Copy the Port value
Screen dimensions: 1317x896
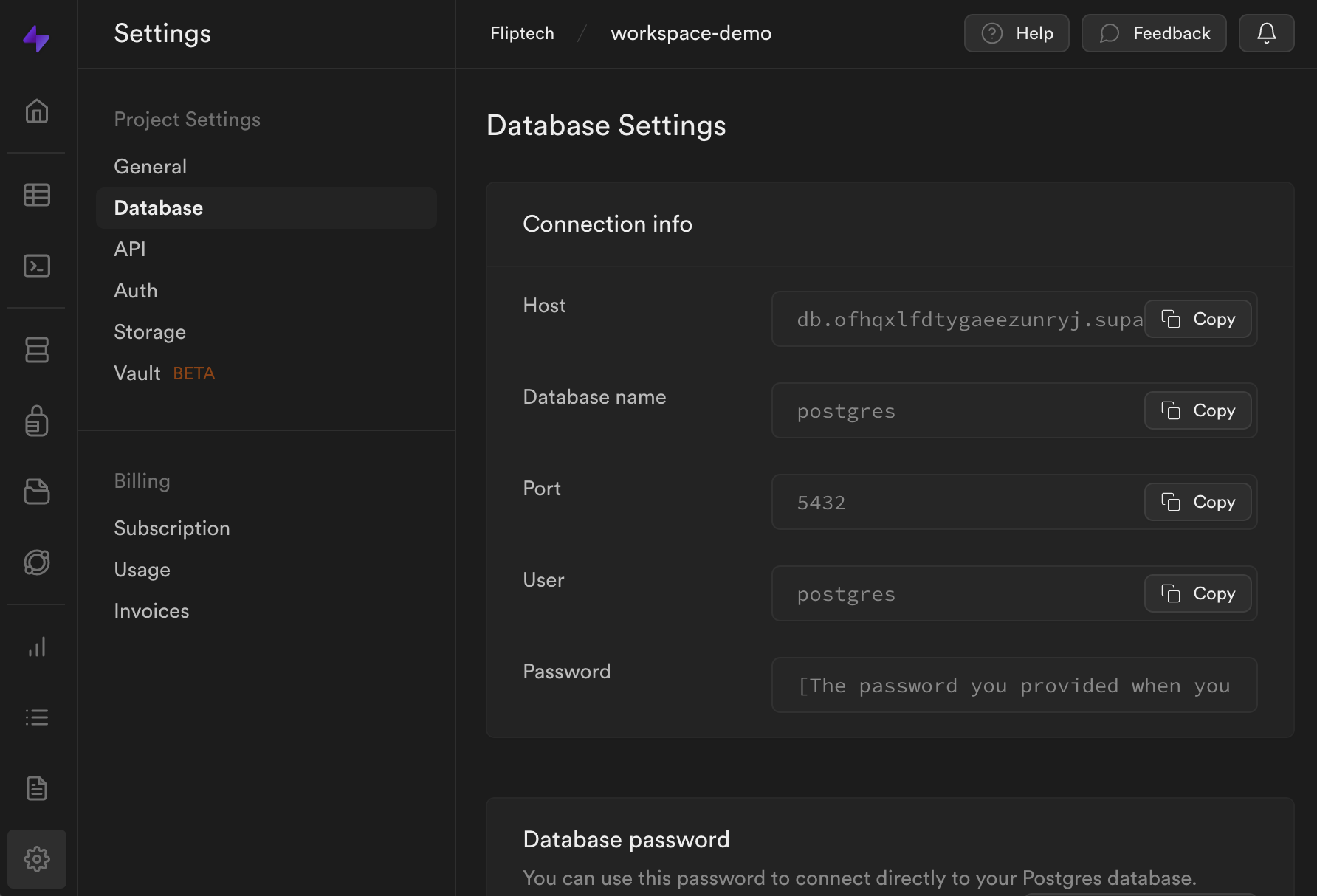[x=1197, y=502]
